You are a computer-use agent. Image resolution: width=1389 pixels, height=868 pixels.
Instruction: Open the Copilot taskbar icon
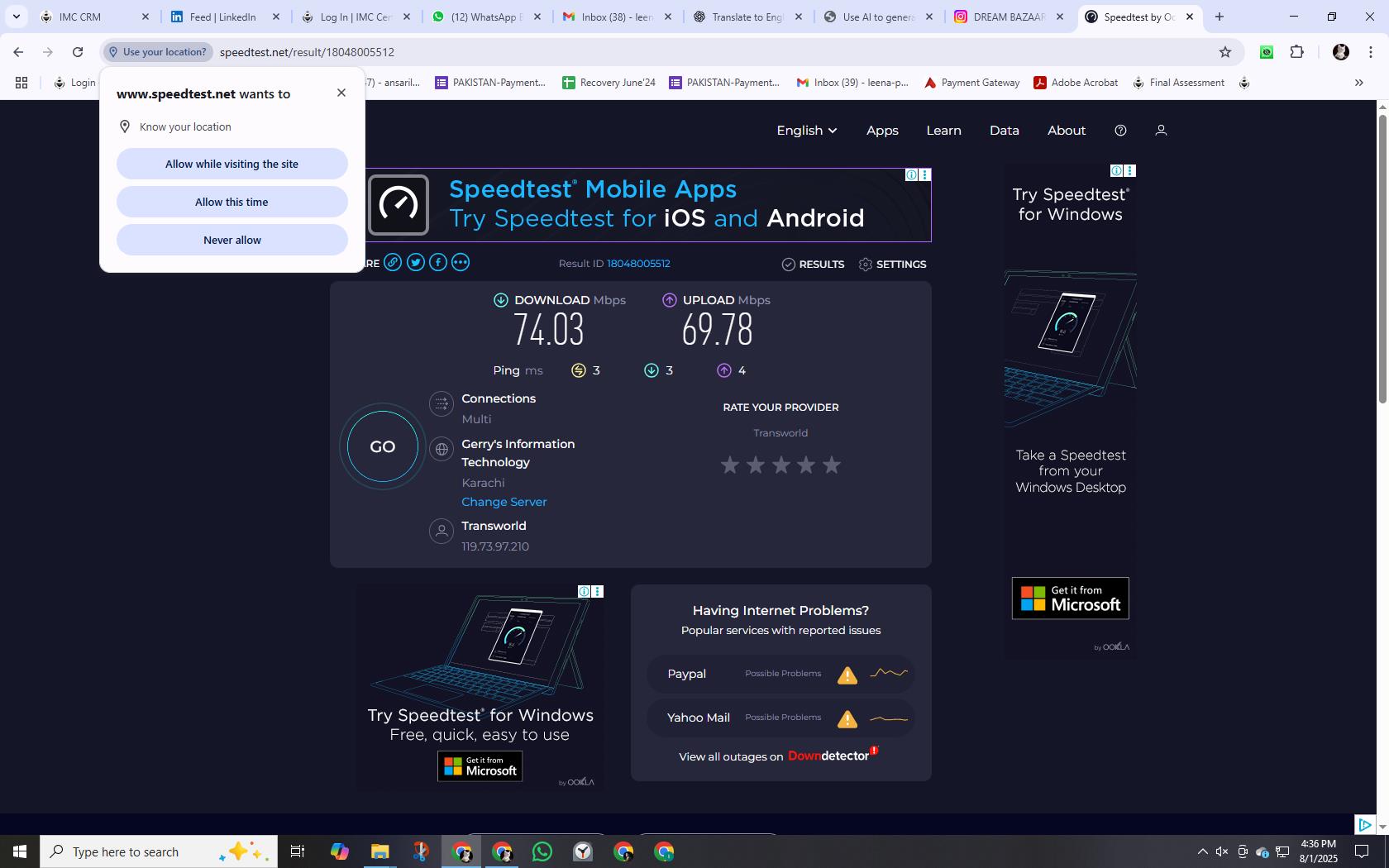[x=339, y=851]
